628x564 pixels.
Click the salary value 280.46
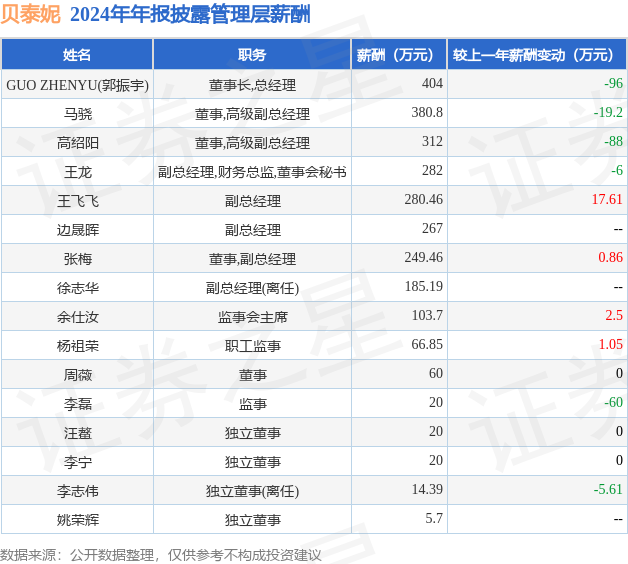click(423, 199)
